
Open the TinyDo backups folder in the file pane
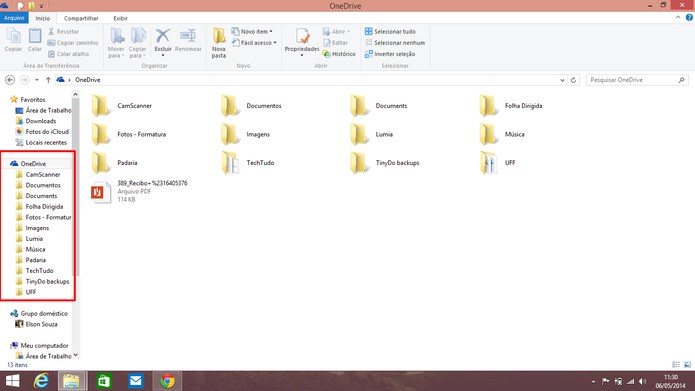point(384,163)
